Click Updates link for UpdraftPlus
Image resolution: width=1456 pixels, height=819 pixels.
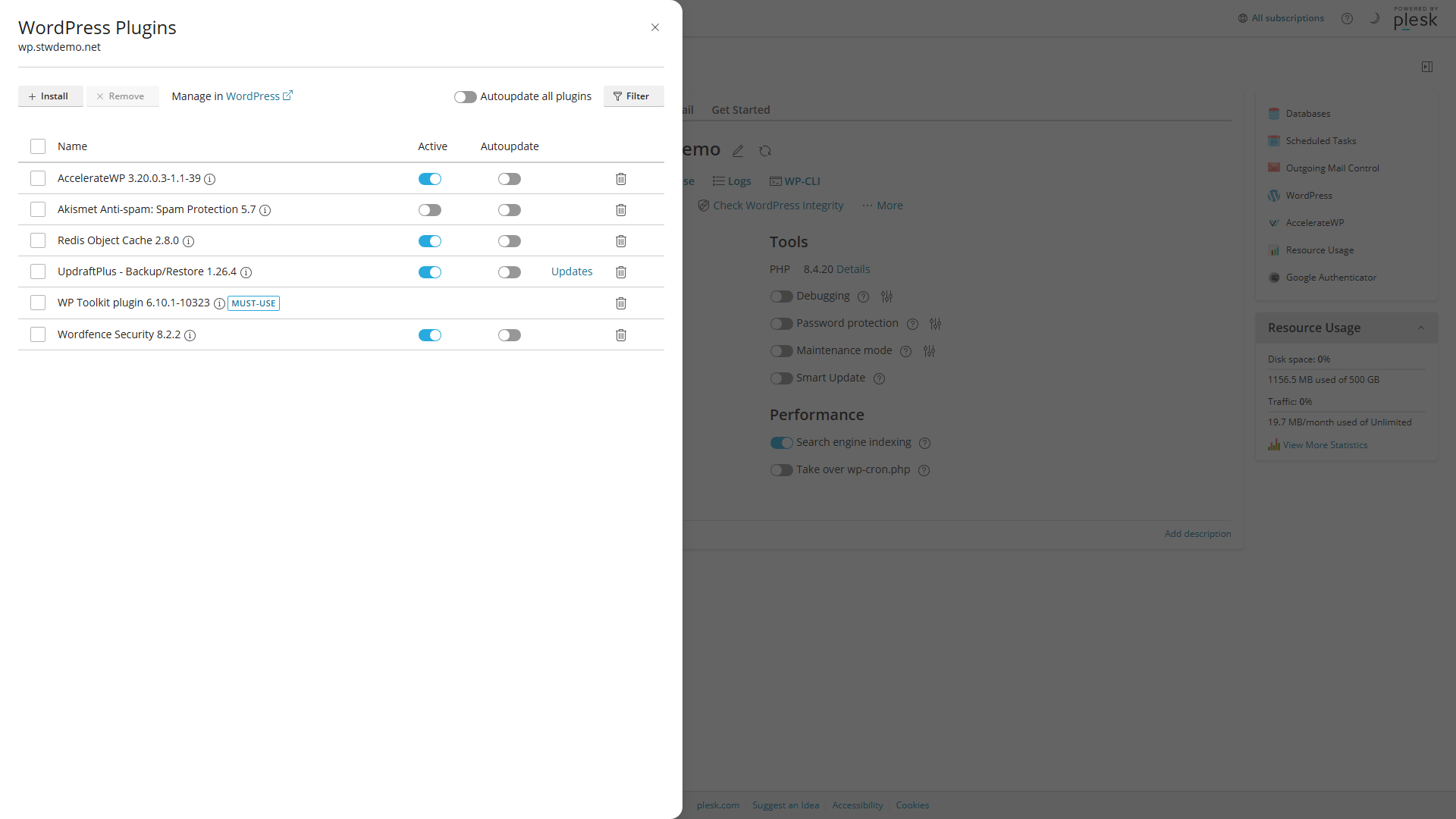click(572, 271)
